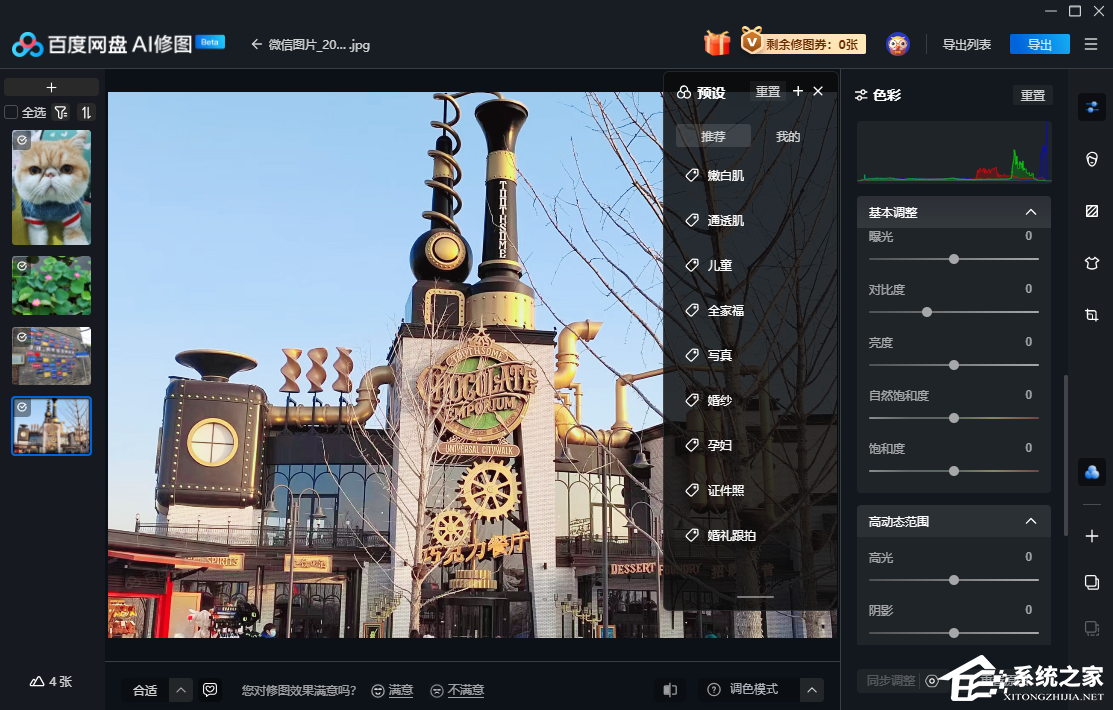Open the zoom fit dropdown arrow
Viewport: 1113px width, 710px height.
coord(181,689)
